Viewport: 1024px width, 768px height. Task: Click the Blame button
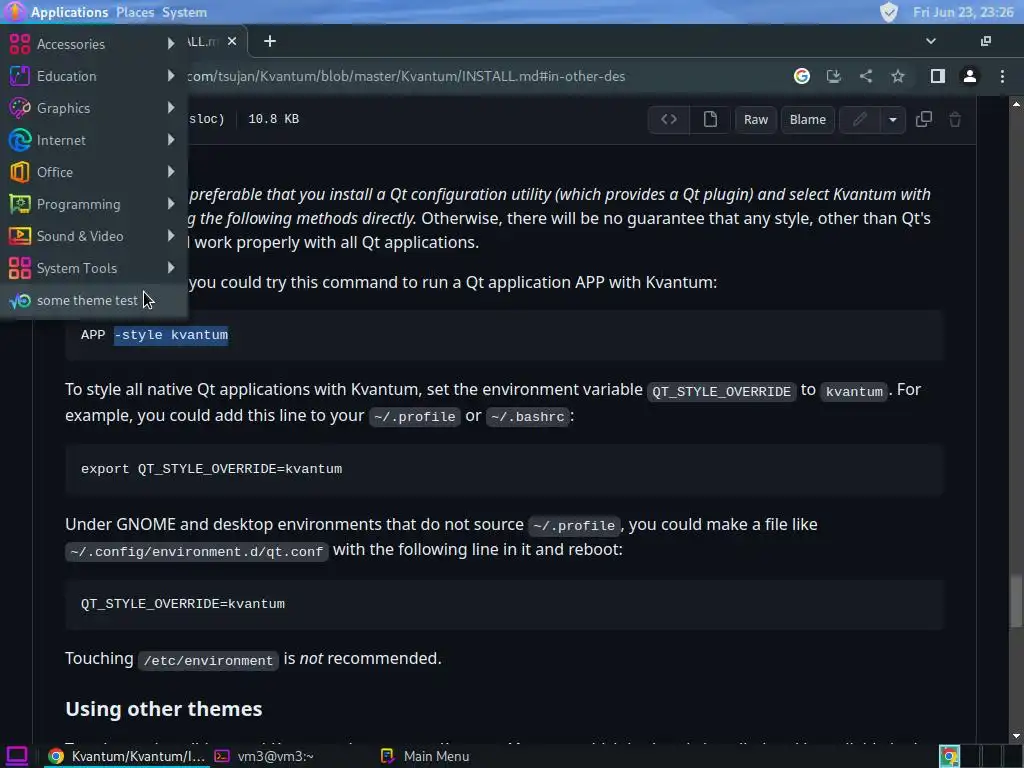click(x=808, y=120)
